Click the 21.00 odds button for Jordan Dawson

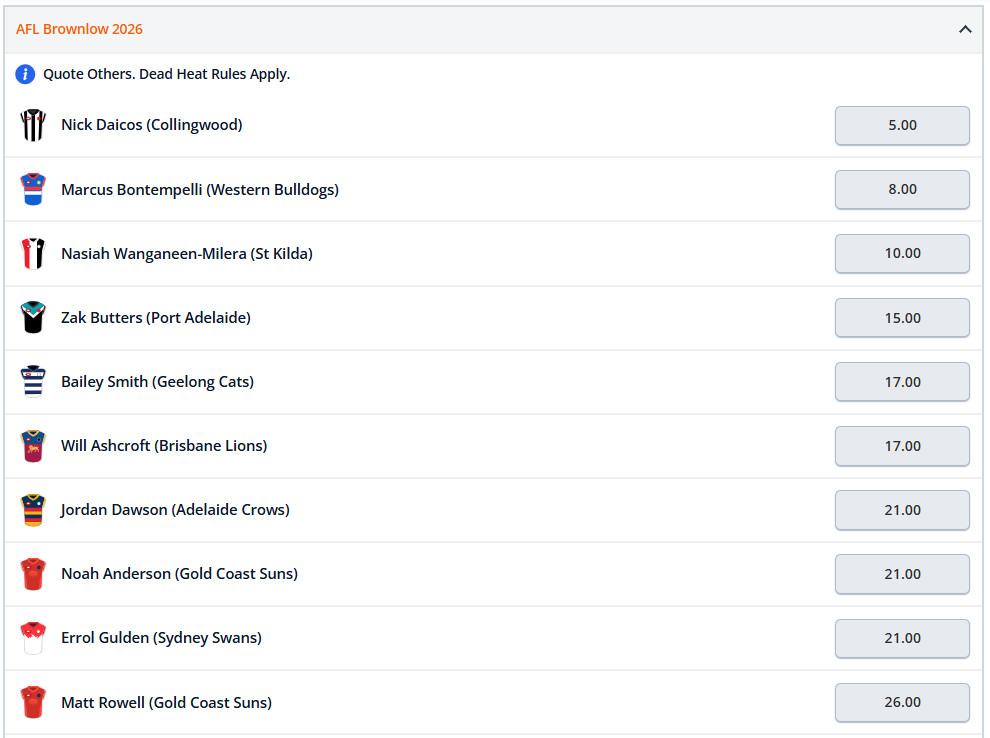(x=901, y=510)
